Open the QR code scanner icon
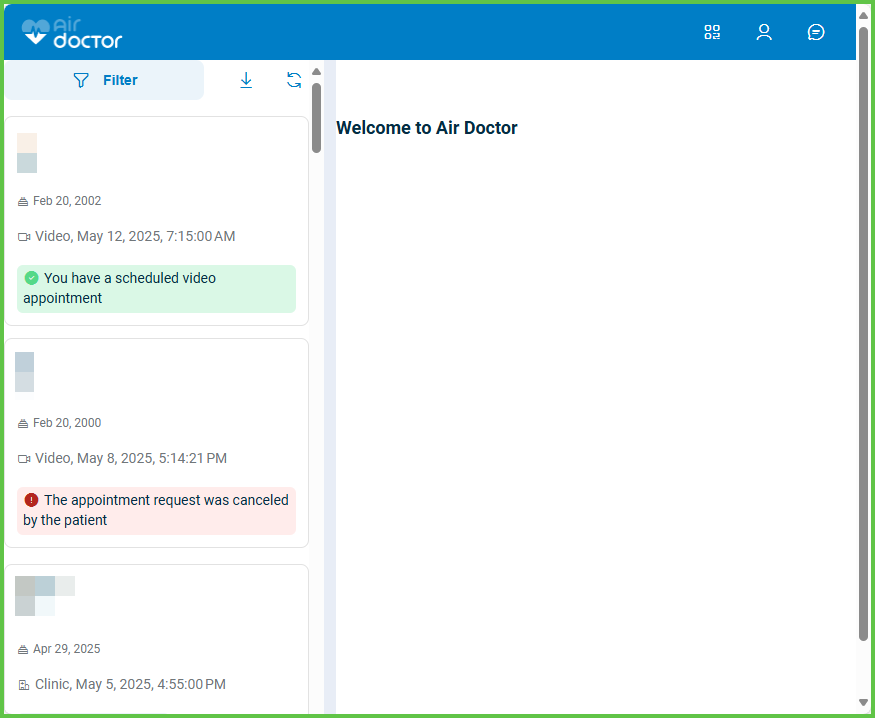This screenshot has height=718, width=875. 712,32
